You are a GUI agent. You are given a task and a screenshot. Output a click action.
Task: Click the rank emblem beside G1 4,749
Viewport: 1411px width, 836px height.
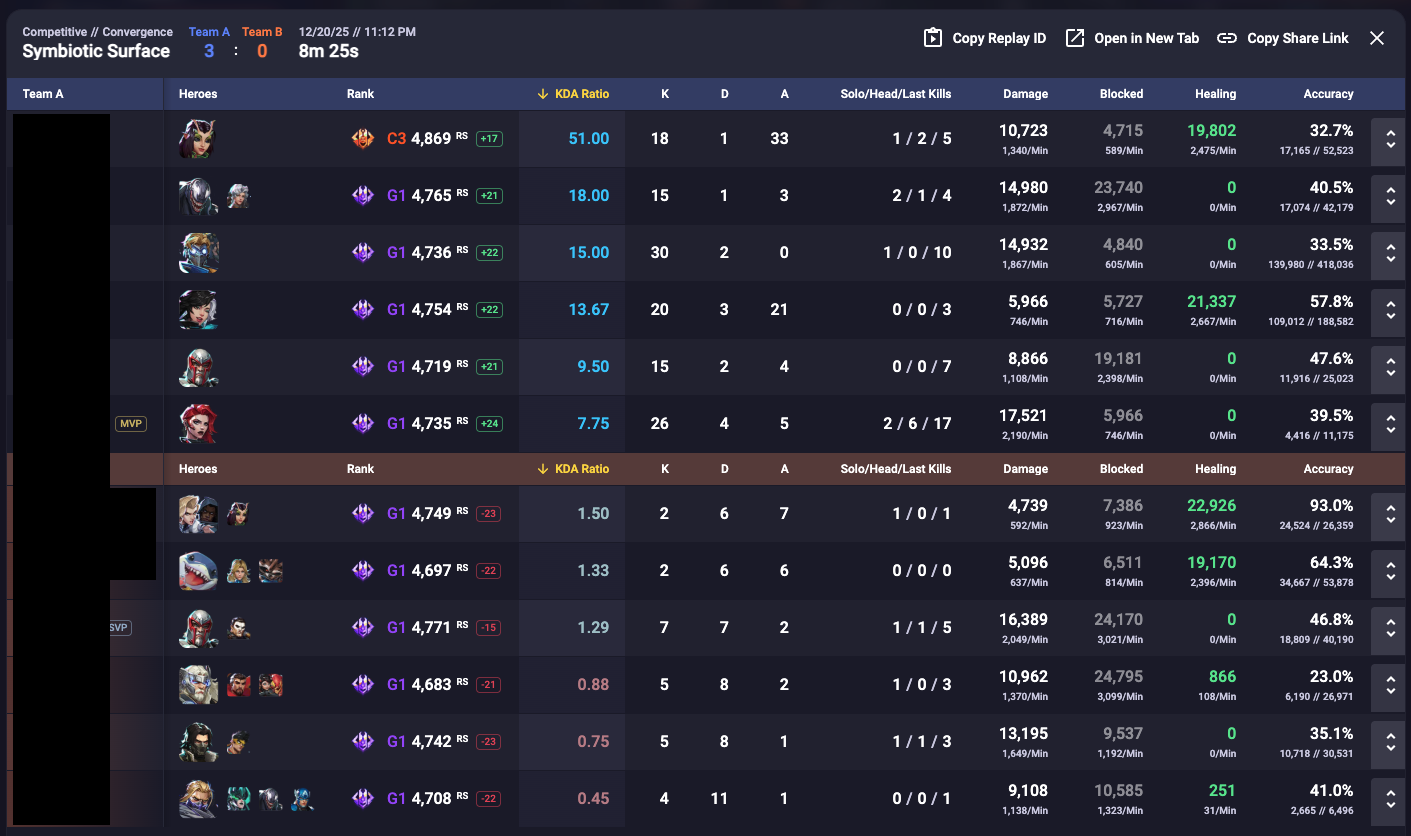click(x=363, y=514)
